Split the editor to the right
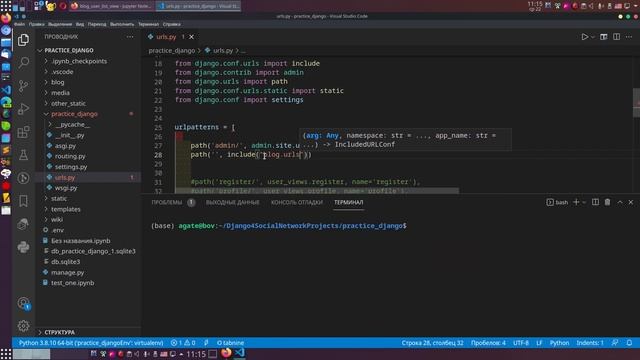Image resolution: width=640 pixels, height=360 pixels. pos(616,37)
